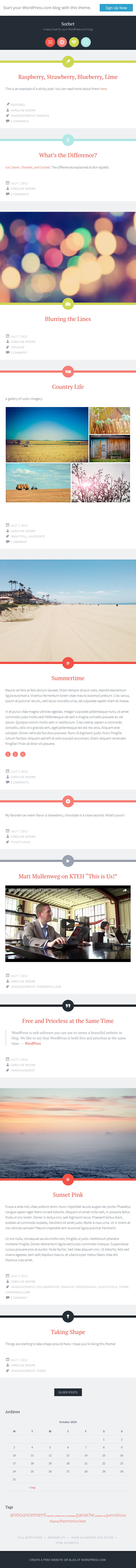Select the green heart icon in header
Image resolution: width=136 pixels, height=1568 pixels.
74,42
